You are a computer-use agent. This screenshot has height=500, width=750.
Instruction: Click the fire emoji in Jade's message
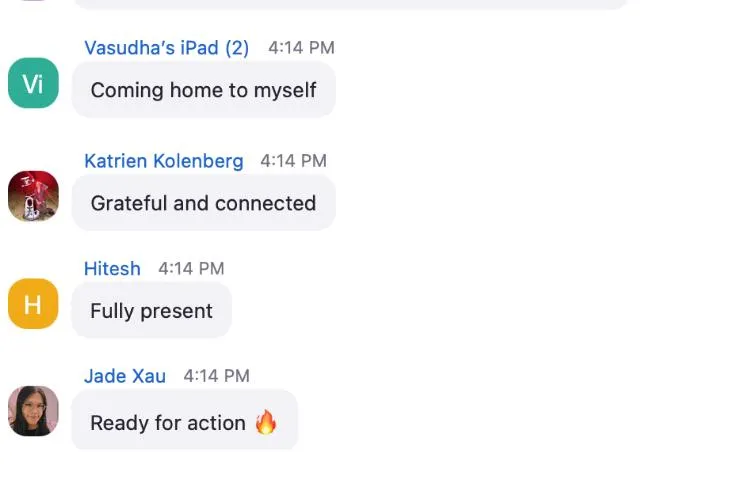point(265,422)
